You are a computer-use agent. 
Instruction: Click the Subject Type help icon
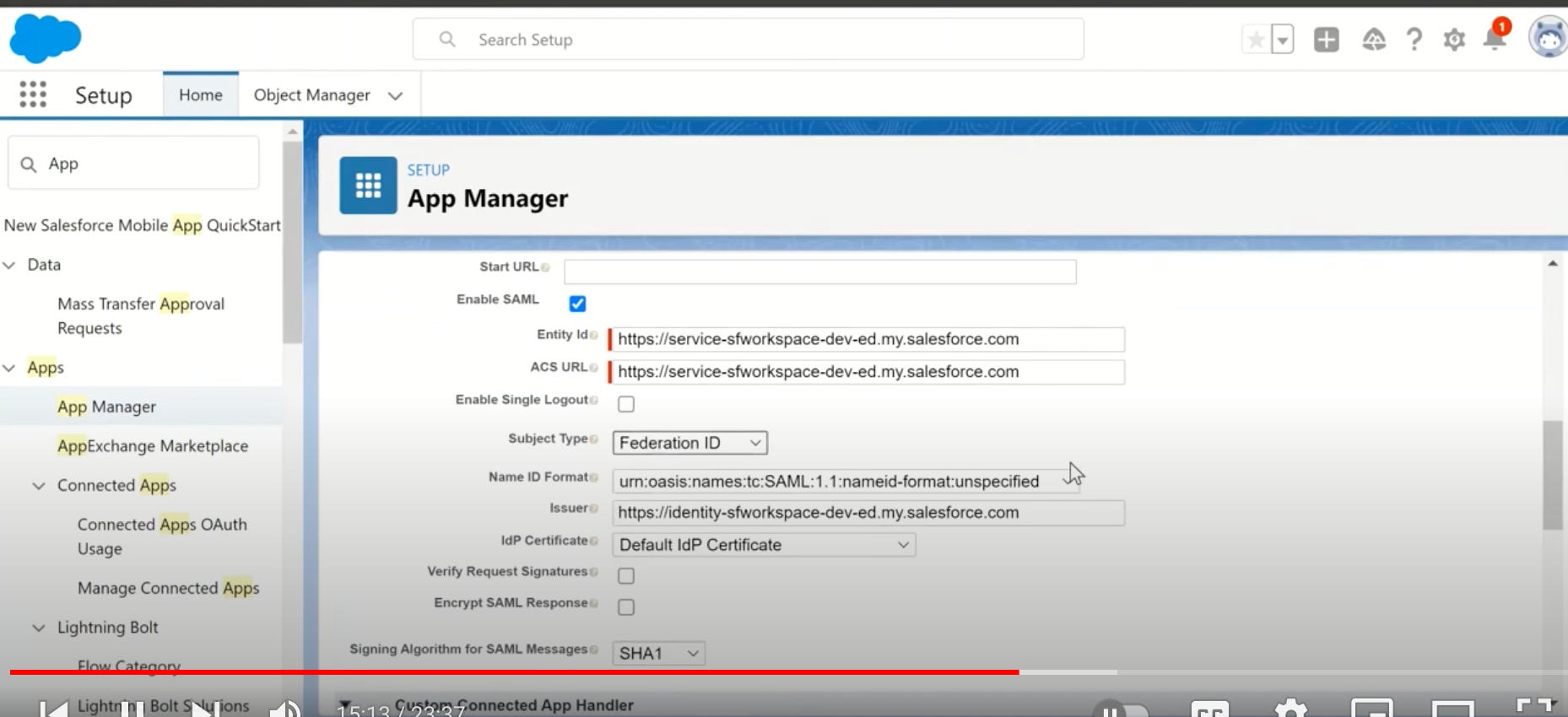click(593, 439)
